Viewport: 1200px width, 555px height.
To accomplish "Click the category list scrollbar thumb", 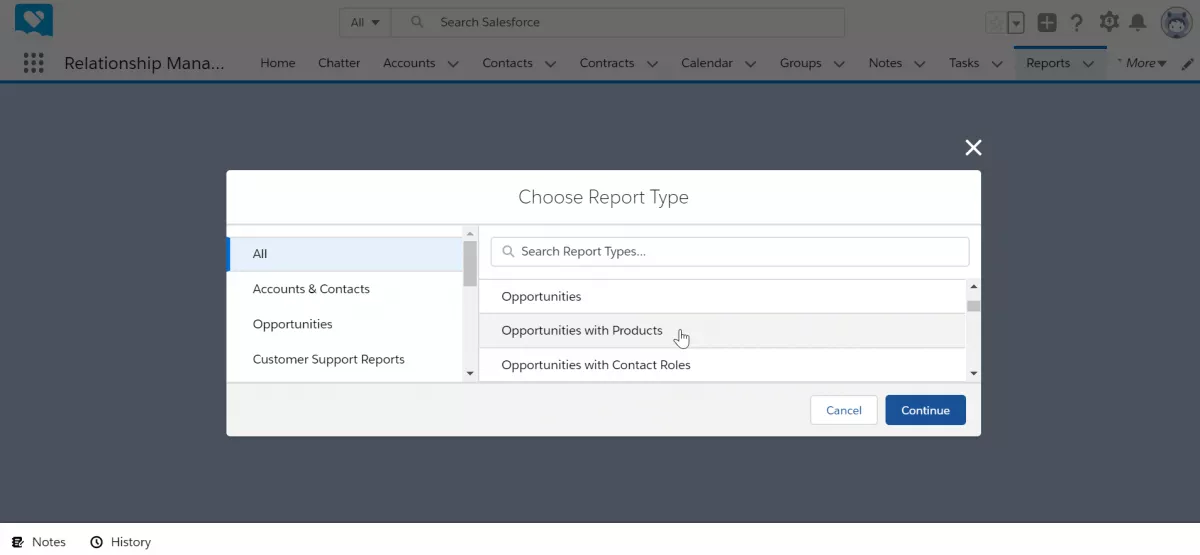I will pyautogui.click(x=470, y=263).
